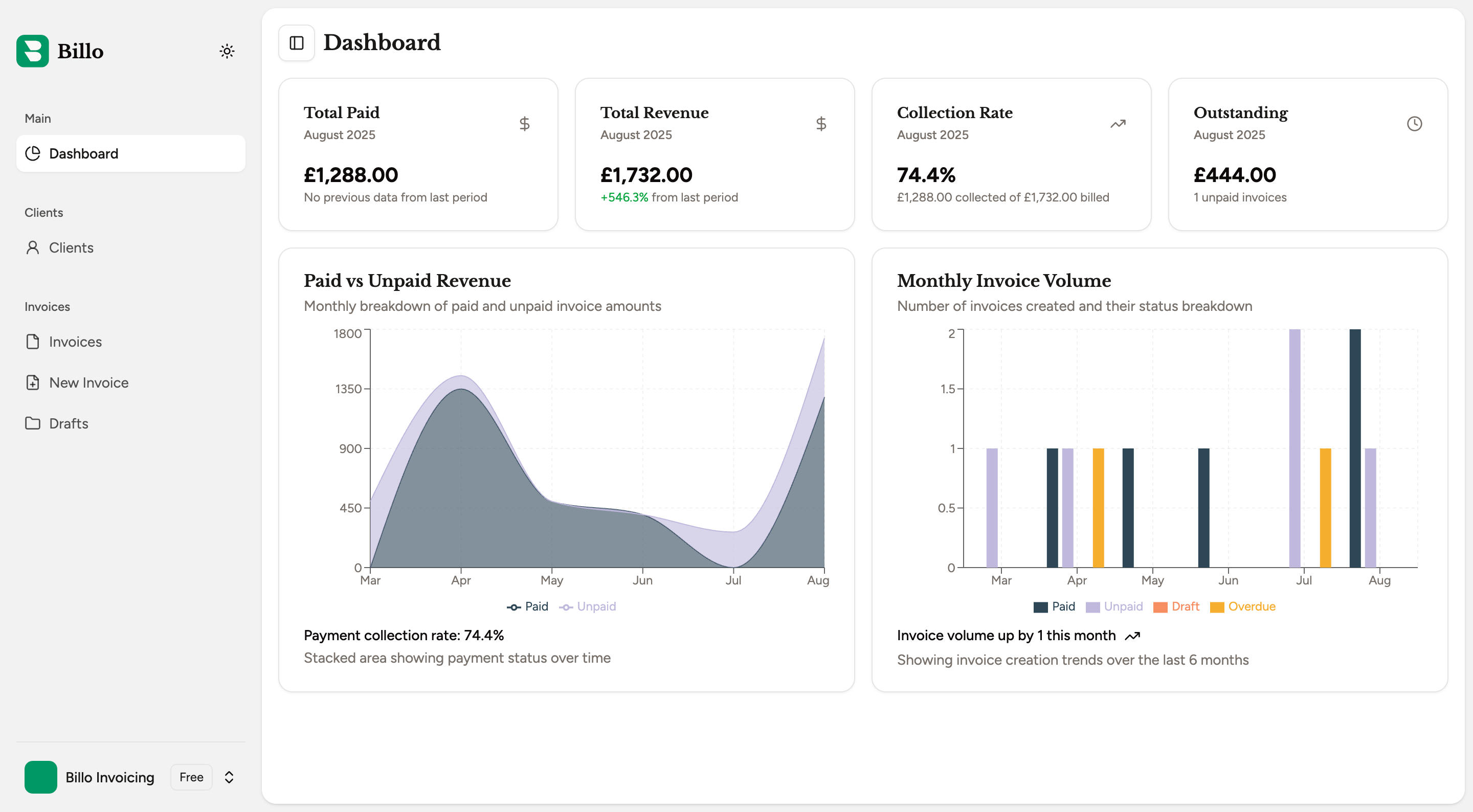Viewport: 1473px width, 812px height.
Task: Click the trending arrow on Collection Rate card
Action: click(1118, 124)
